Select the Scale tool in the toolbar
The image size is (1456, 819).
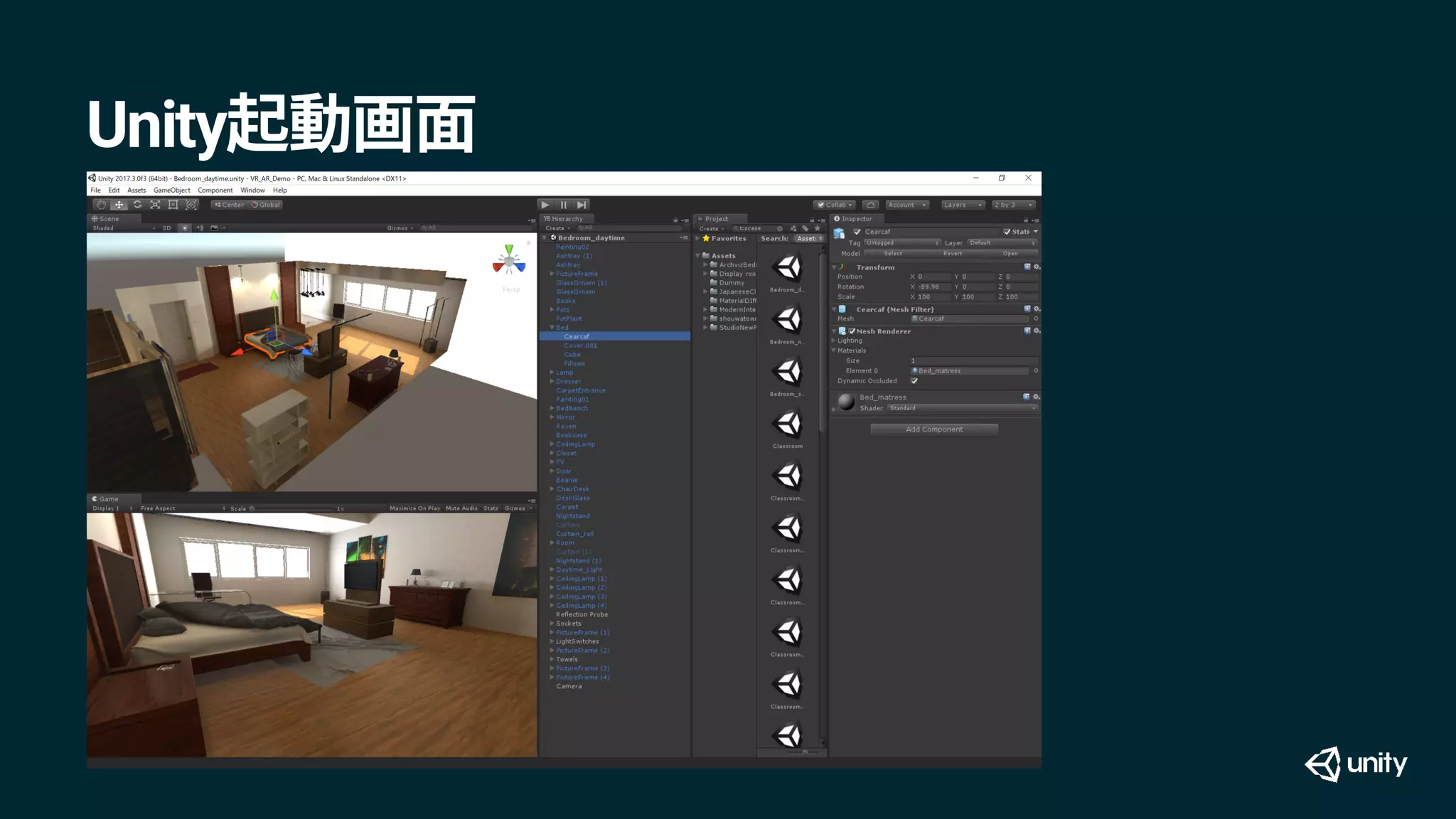(155, 205)
